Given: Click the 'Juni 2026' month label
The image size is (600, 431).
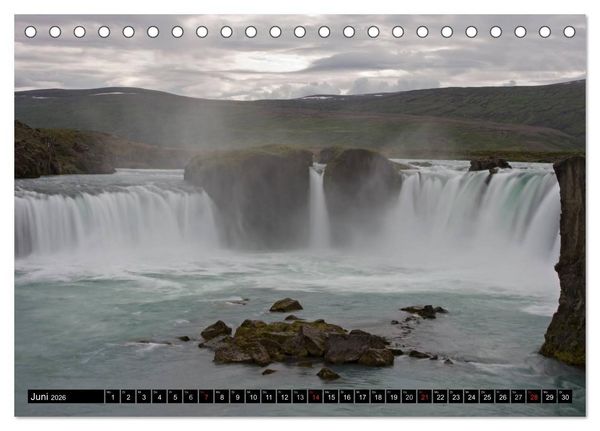Looking at the screenshot, I should [48, 397].
